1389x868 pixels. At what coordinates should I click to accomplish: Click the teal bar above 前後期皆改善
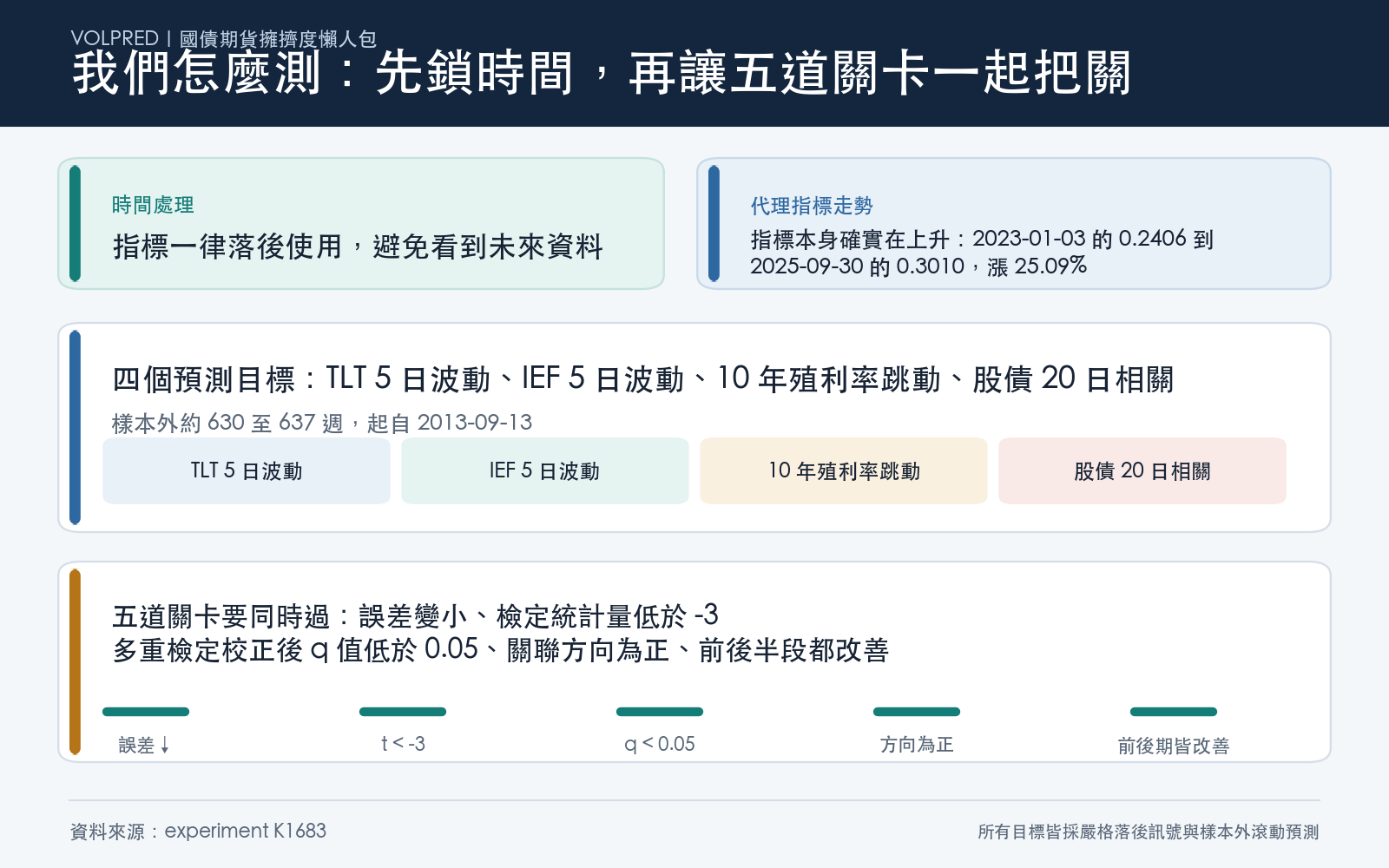tap(1174, 712)
